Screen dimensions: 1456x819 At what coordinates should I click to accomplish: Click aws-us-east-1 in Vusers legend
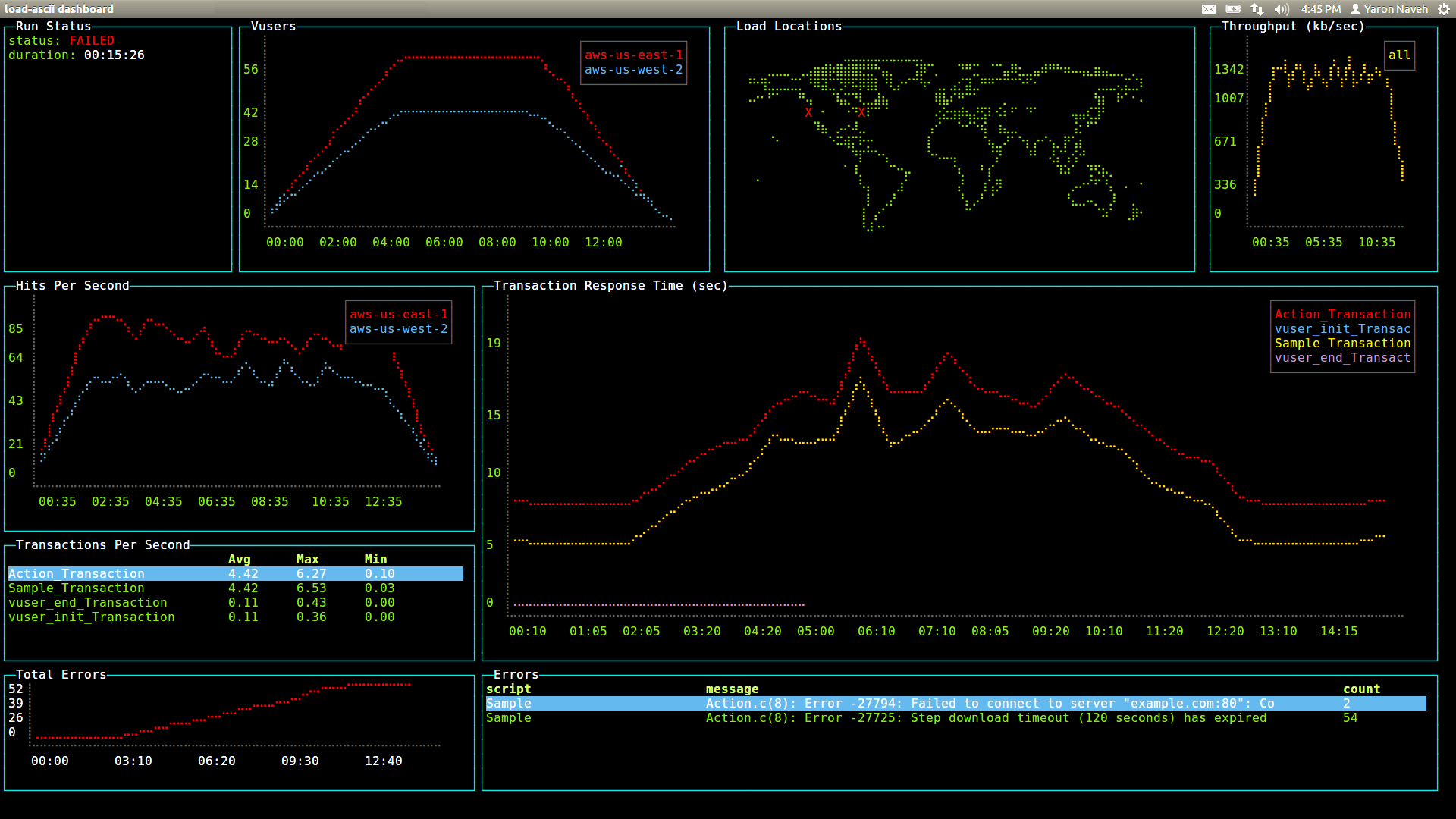coord(633,55)
